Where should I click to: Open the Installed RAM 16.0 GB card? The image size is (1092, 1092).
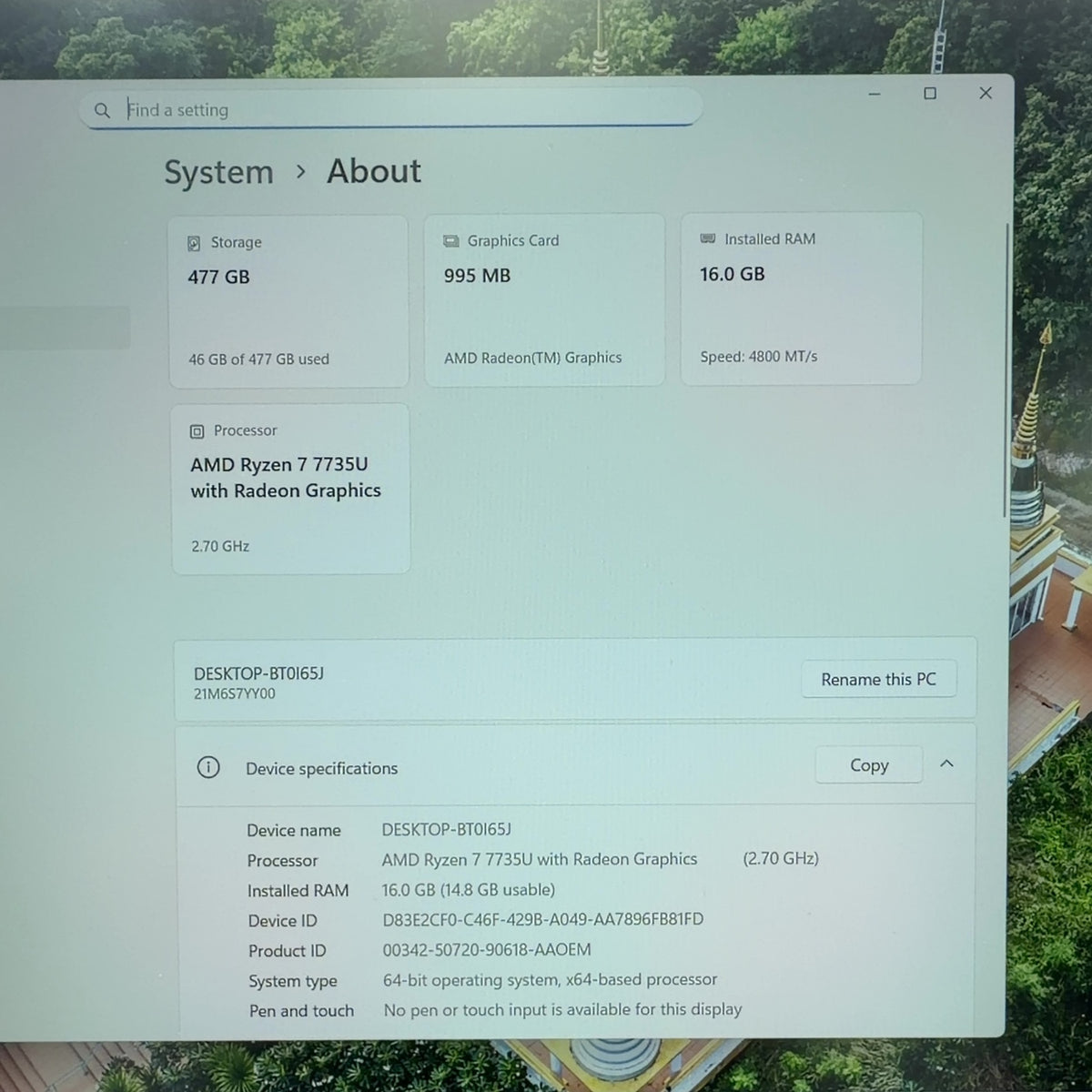(801, 298)
